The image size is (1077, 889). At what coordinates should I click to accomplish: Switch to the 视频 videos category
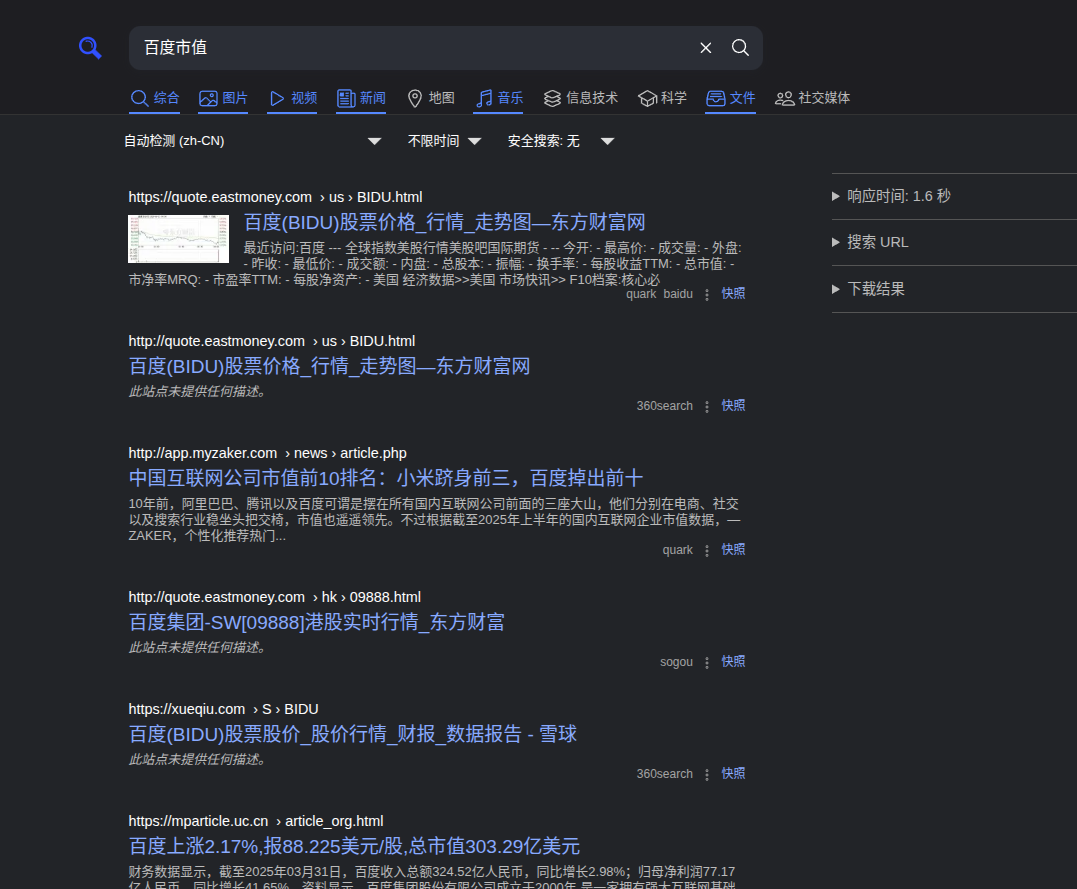tap(292, 98)
